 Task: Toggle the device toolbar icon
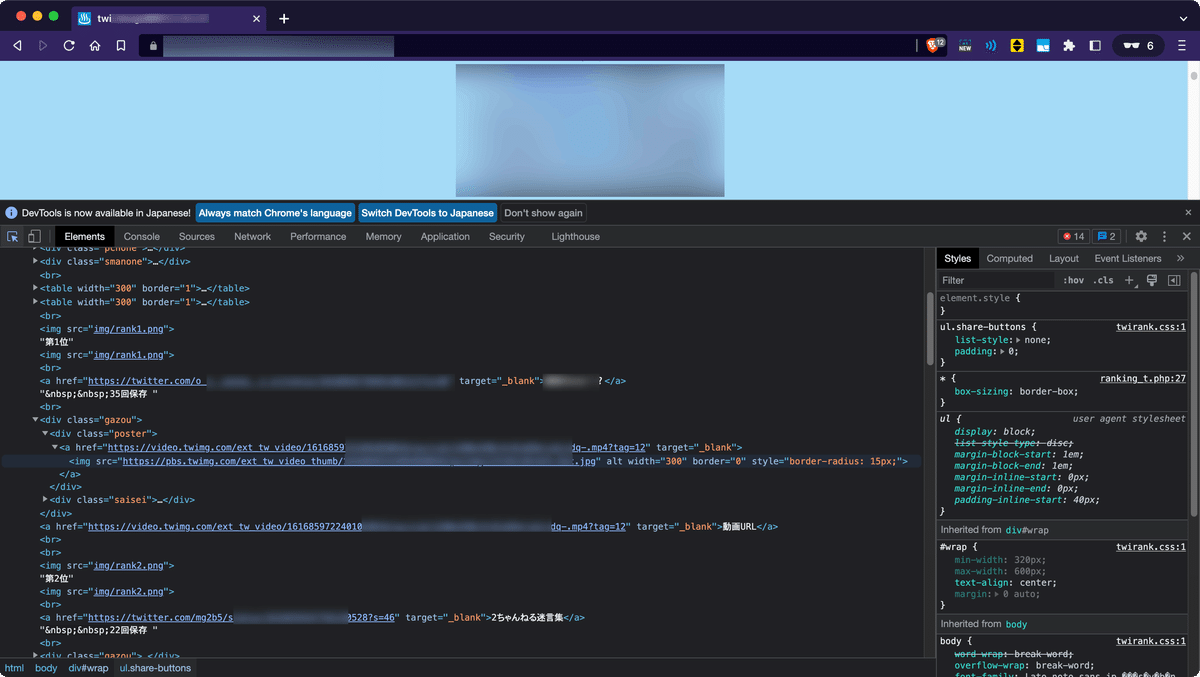tap(34, 237)
